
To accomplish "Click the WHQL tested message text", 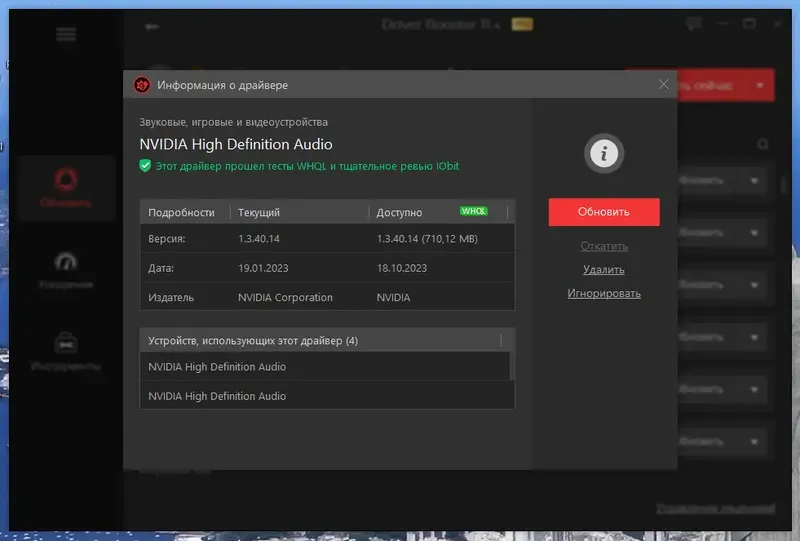I will pos(307,166).
